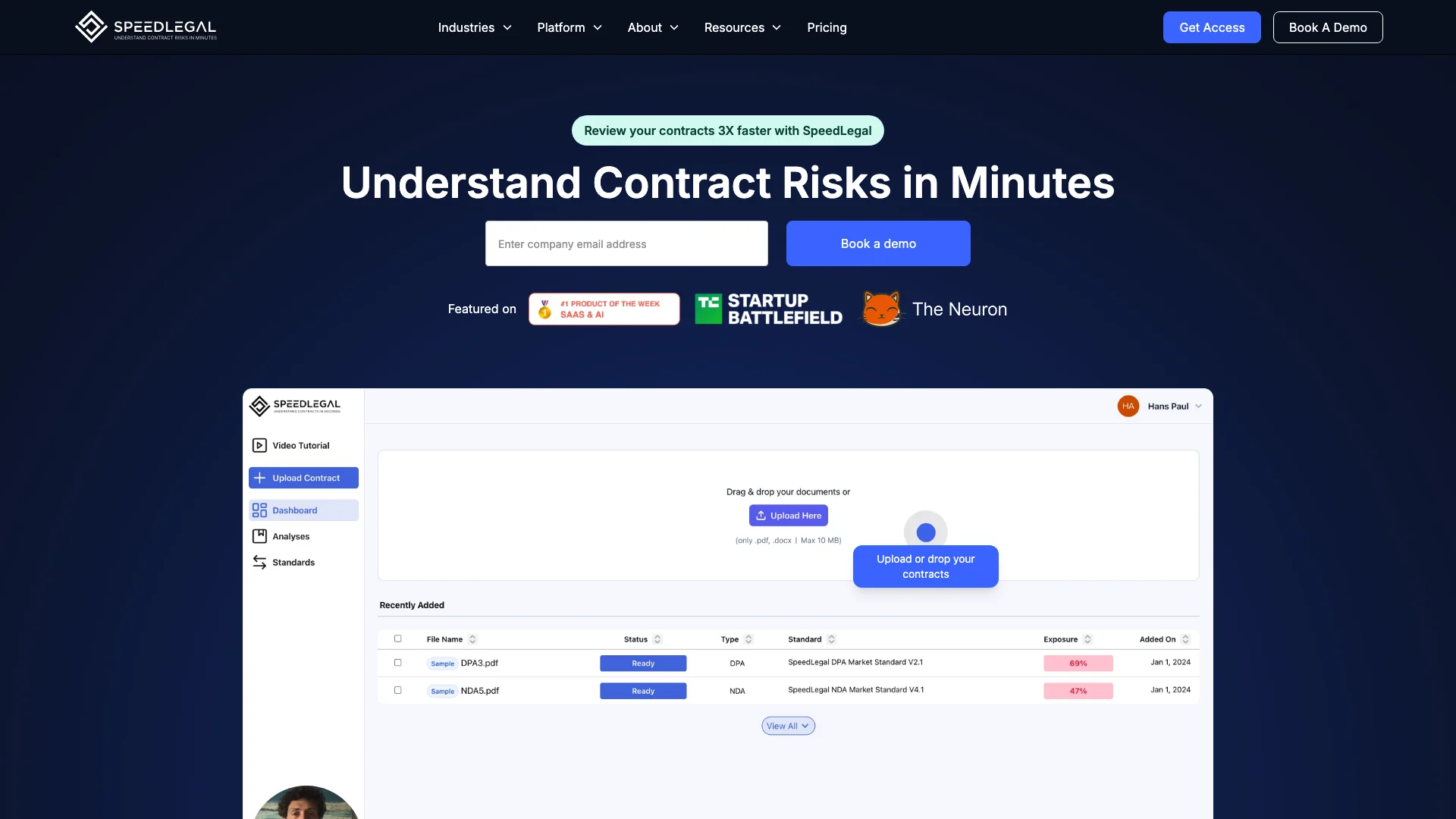Click the Upload Here button icon
This screenshot has width=1456, height=819.
pos(761,515)
